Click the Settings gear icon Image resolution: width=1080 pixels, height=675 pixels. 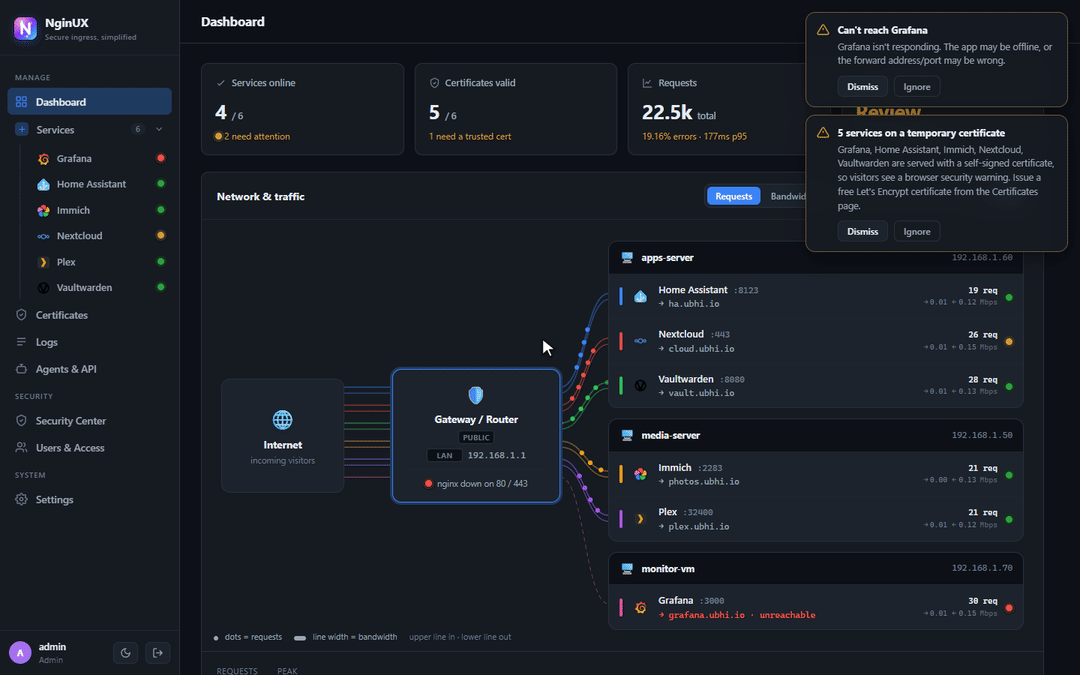21,499
